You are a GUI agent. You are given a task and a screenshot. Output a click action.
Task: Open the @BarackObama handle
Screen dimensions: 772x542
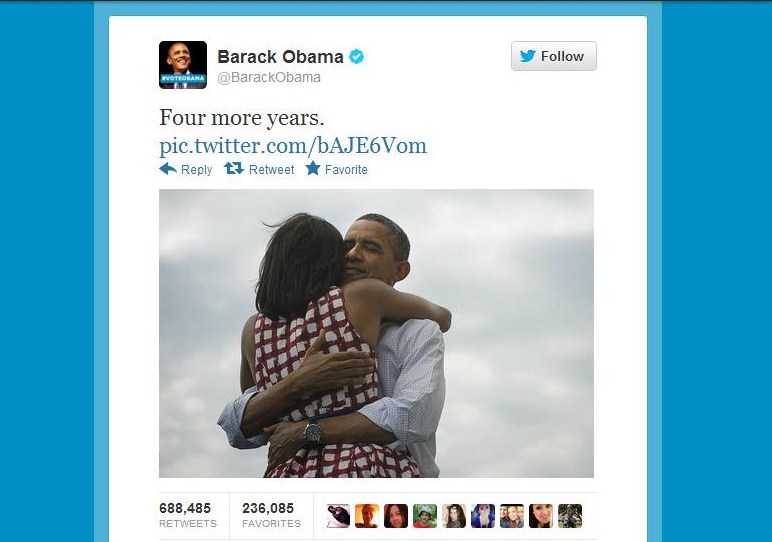pyautogui.click(x=269, y=77)
